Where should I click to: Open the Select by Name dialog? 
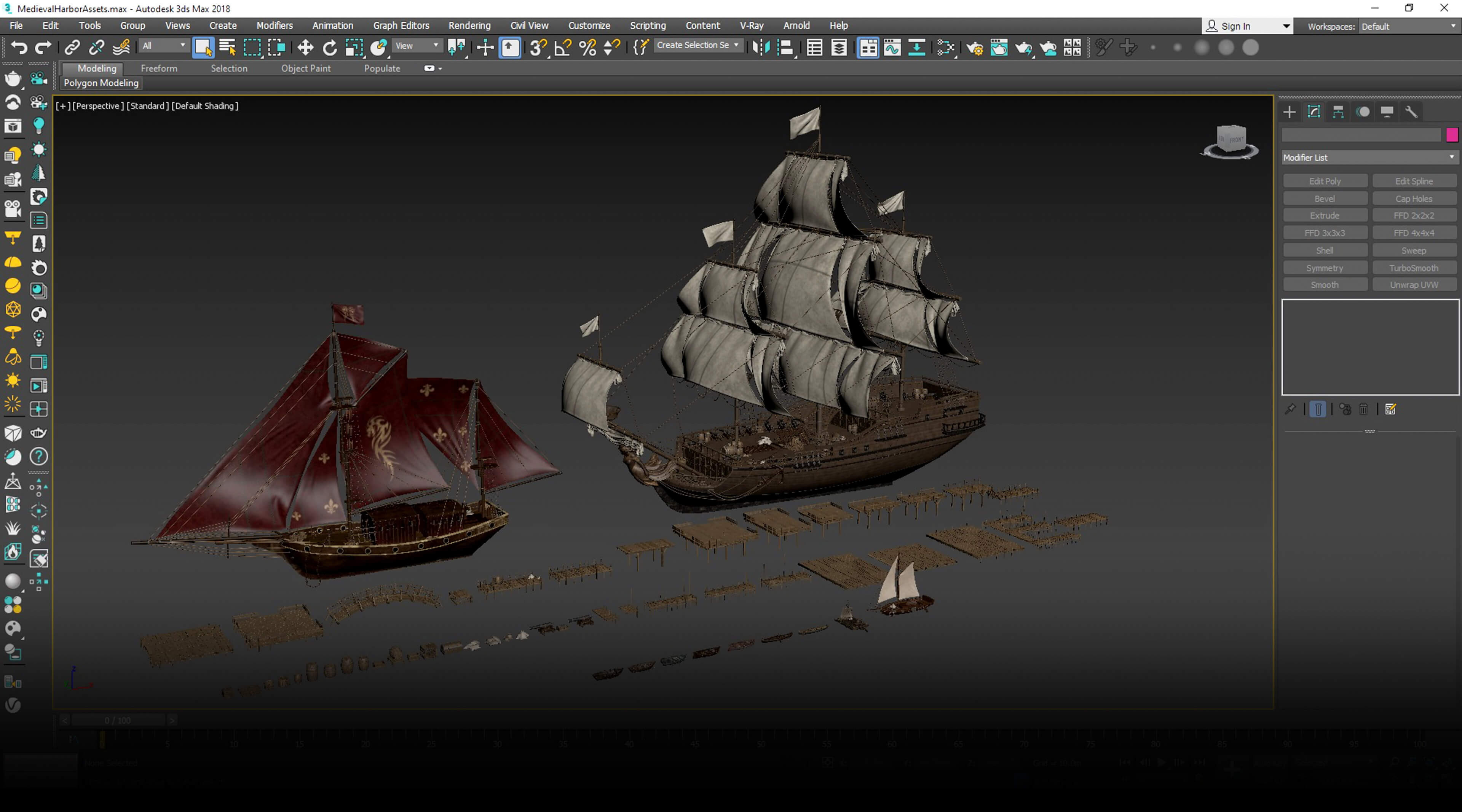(x=228, y=47)
